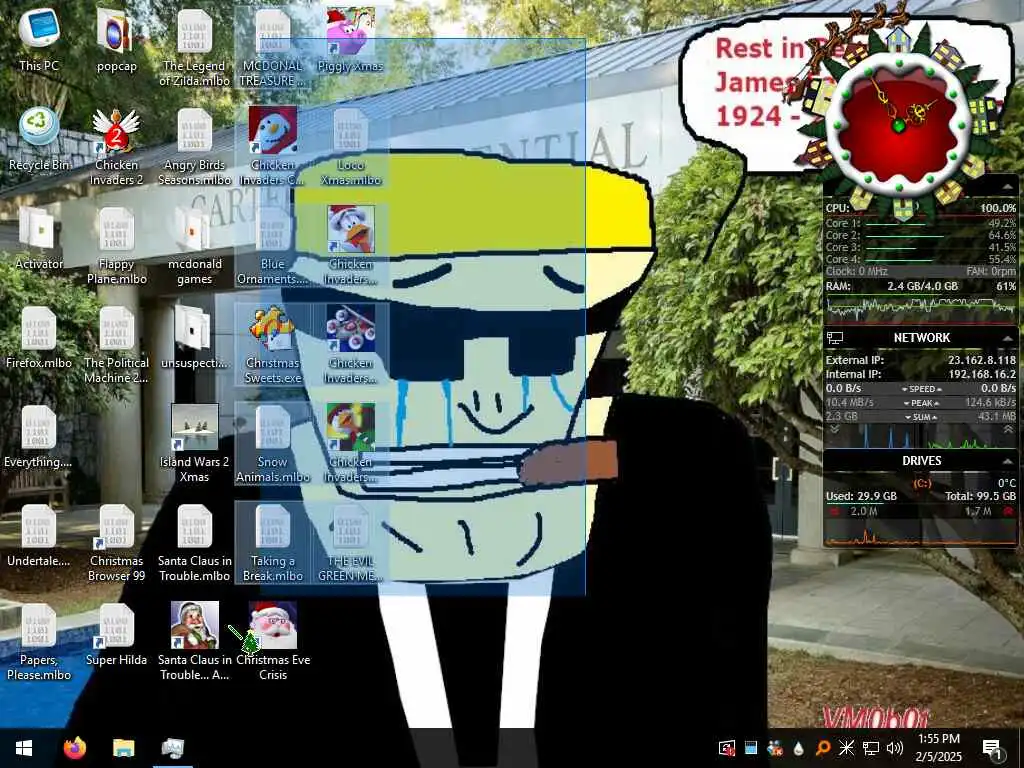Select the Firefox.mlbo file
The image size is (1024, 768).
[39, 337]
